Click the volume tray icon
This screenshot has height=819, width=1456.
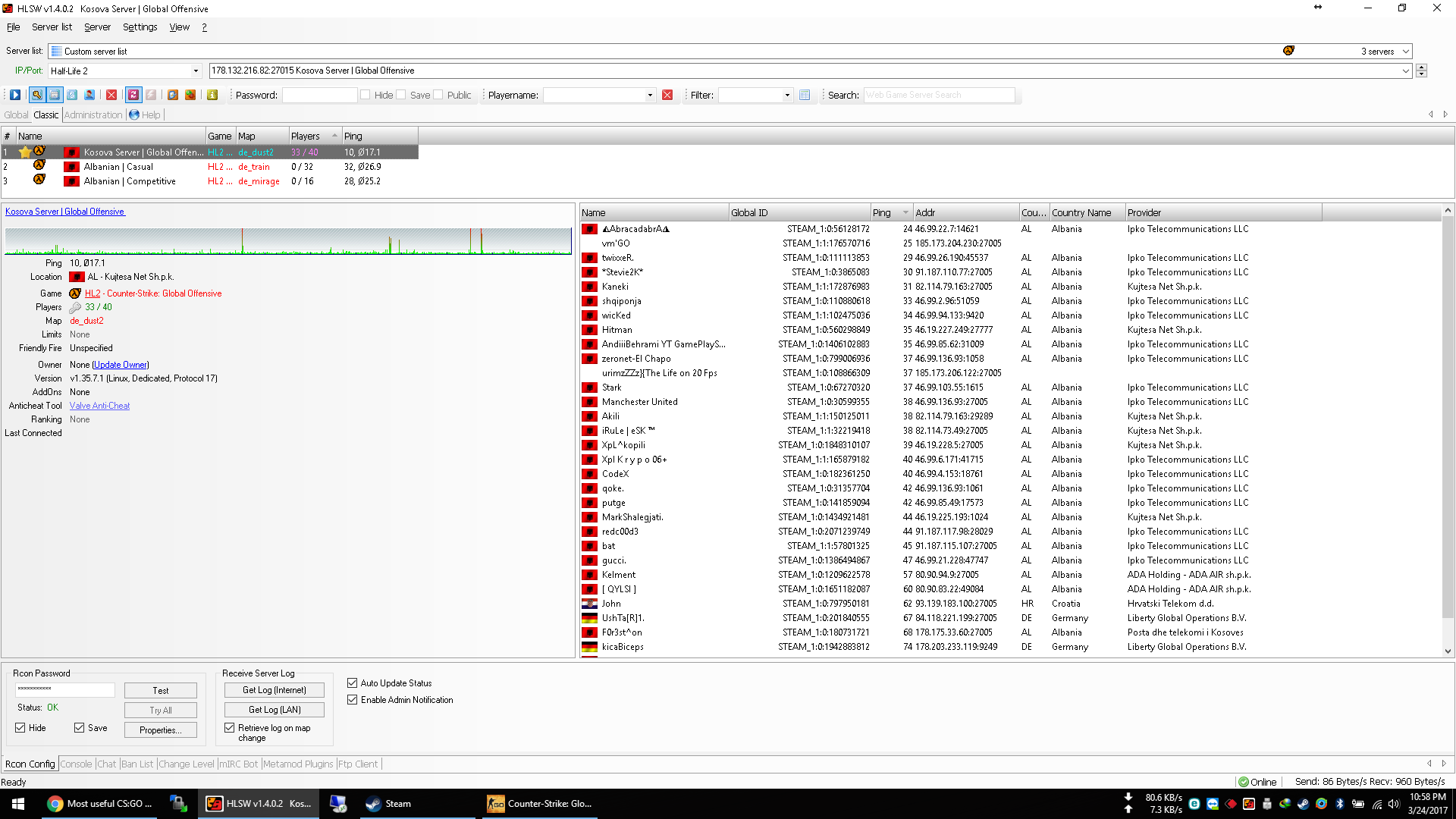(x=1394, y=804)
